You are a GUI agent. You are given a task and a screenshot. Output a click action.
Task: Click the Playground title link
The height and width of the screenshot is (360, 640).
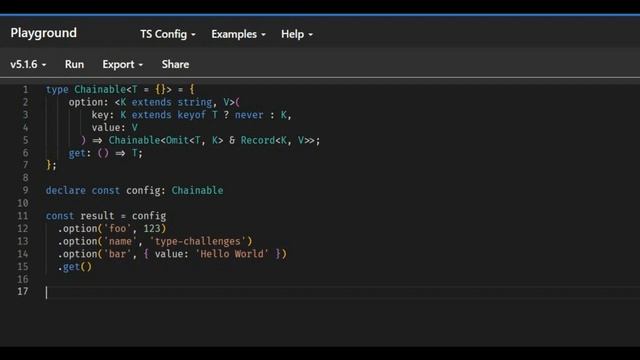[x=44, y=33]
